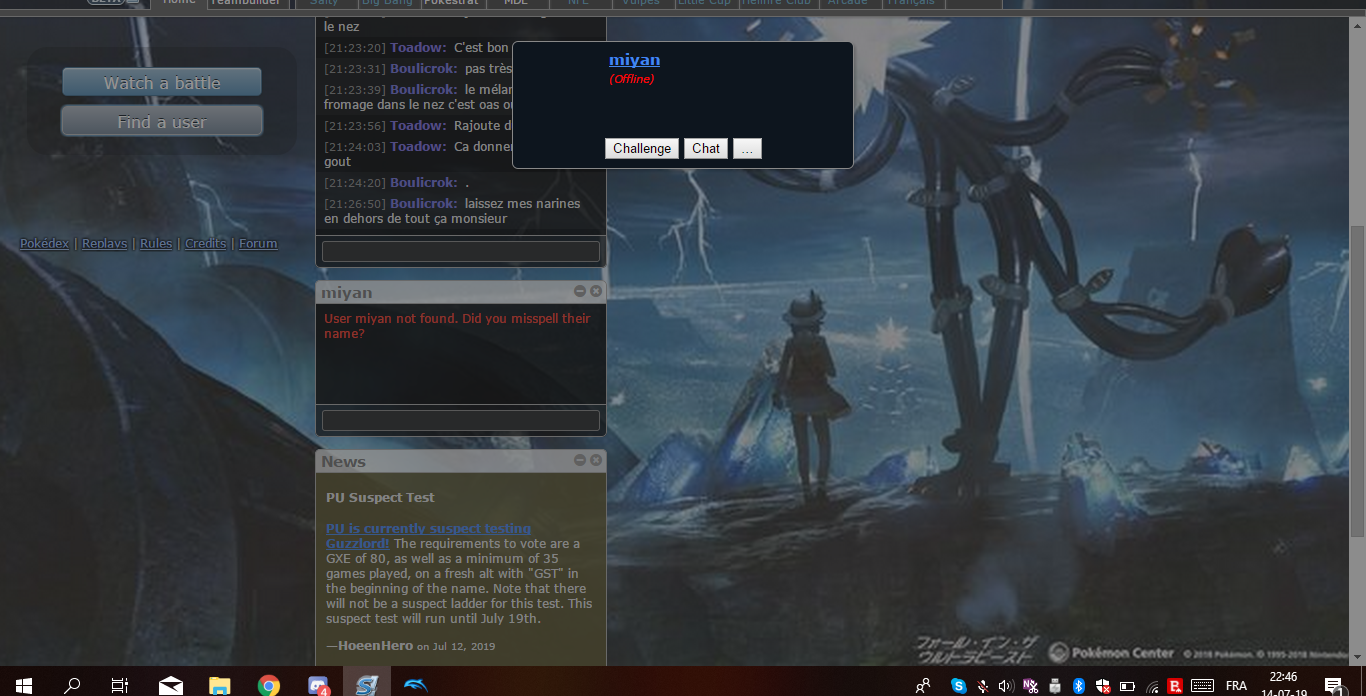Open the FRA input language selector

click(1236, 686)
